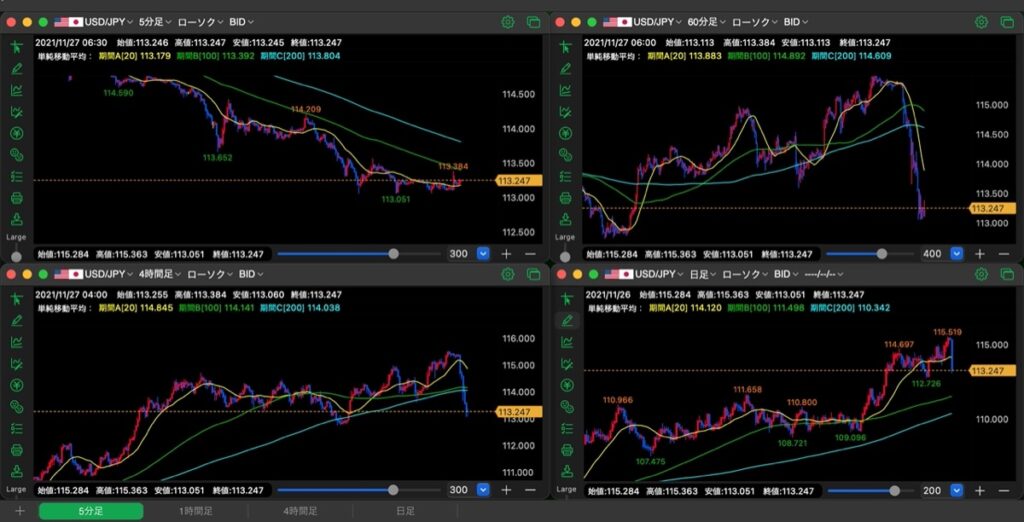
Task: Open blue dropdown next to 400 bar count
Action: [957, 253]
